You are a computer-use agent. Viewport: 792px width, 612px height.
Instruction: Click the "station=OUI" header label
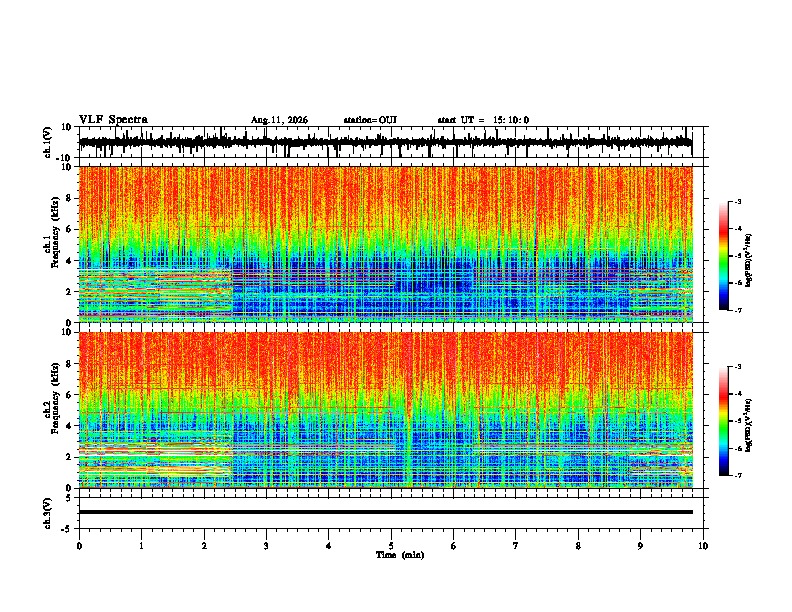tap(370, 120)
